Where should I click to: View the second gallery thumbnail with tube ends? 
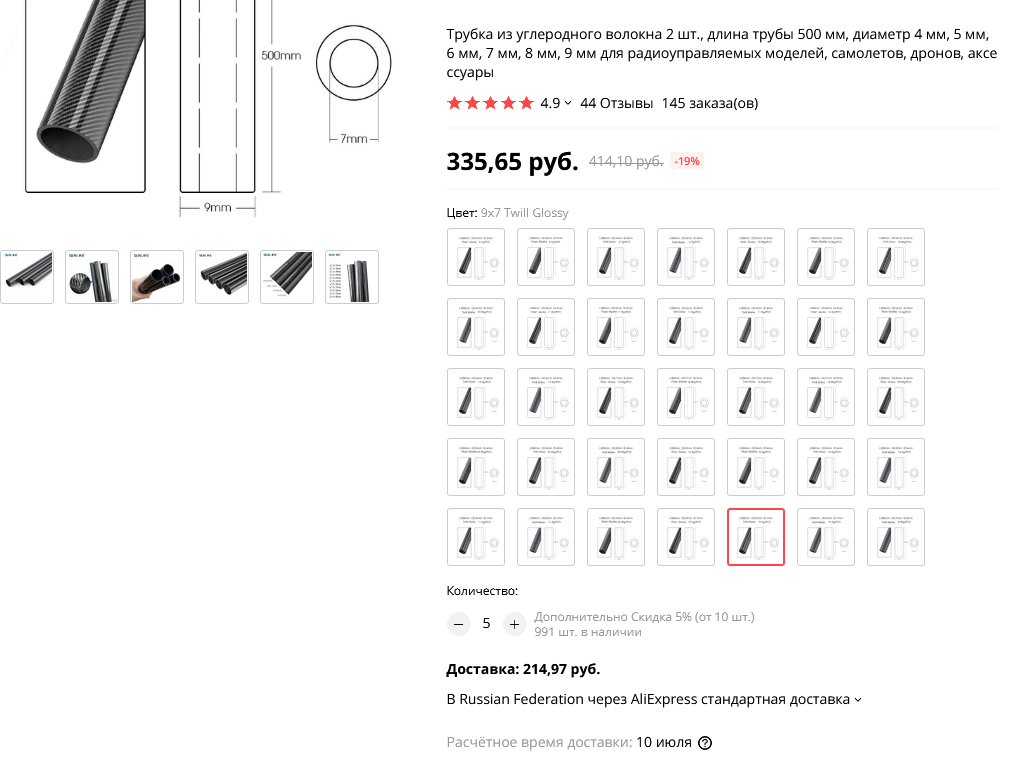[x=92, y=277]
